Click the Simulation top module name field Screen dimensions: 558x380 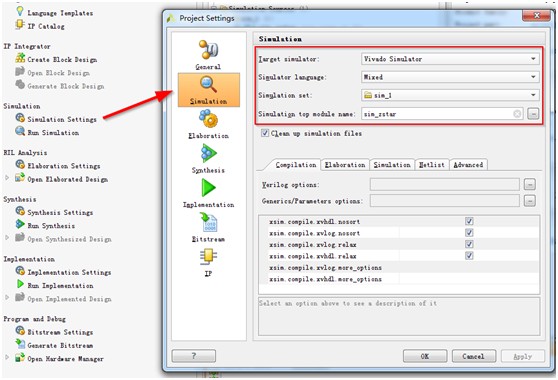click(x=442, y=114)
